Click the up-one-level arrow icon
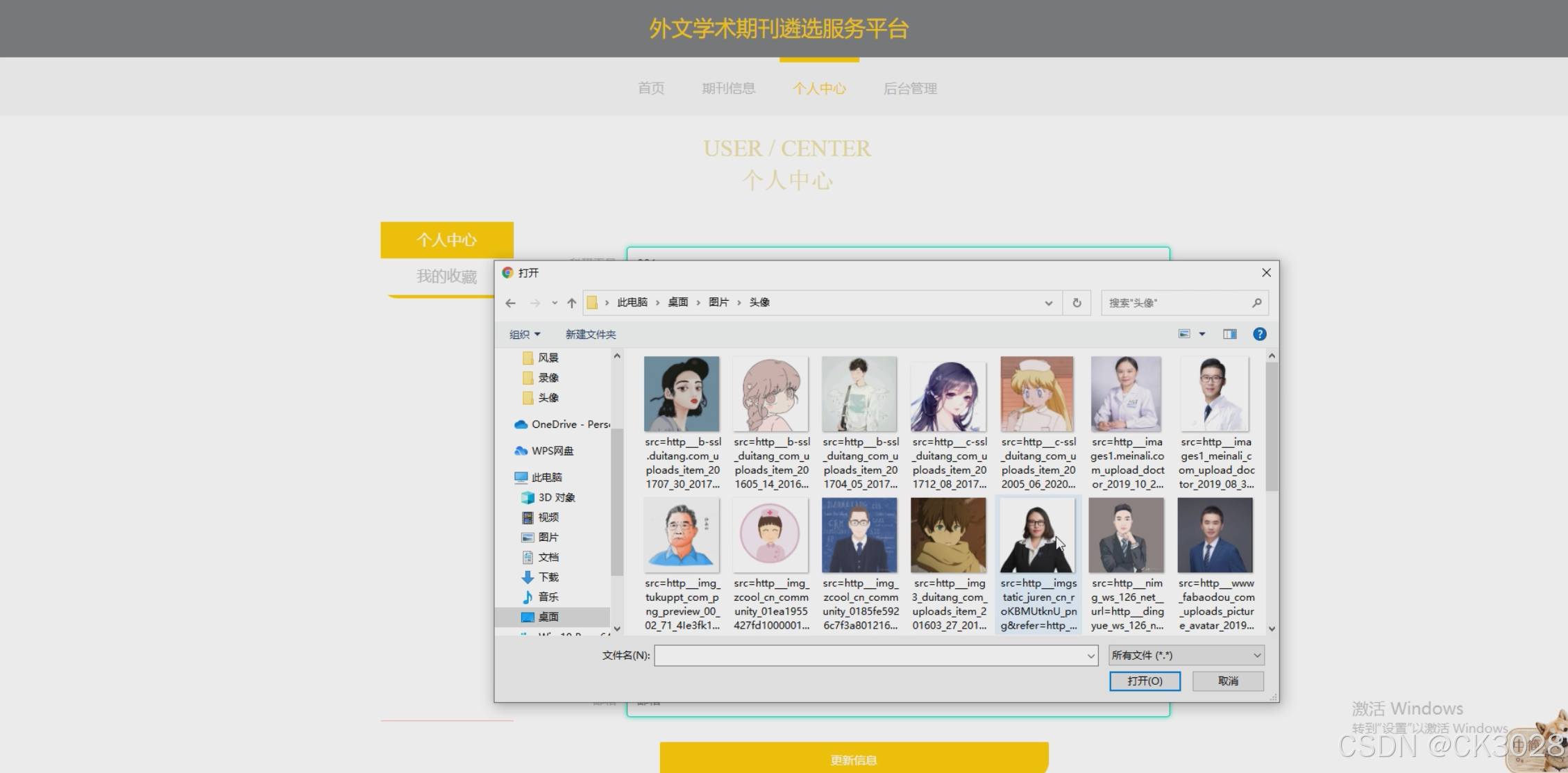 coord(571,303)
